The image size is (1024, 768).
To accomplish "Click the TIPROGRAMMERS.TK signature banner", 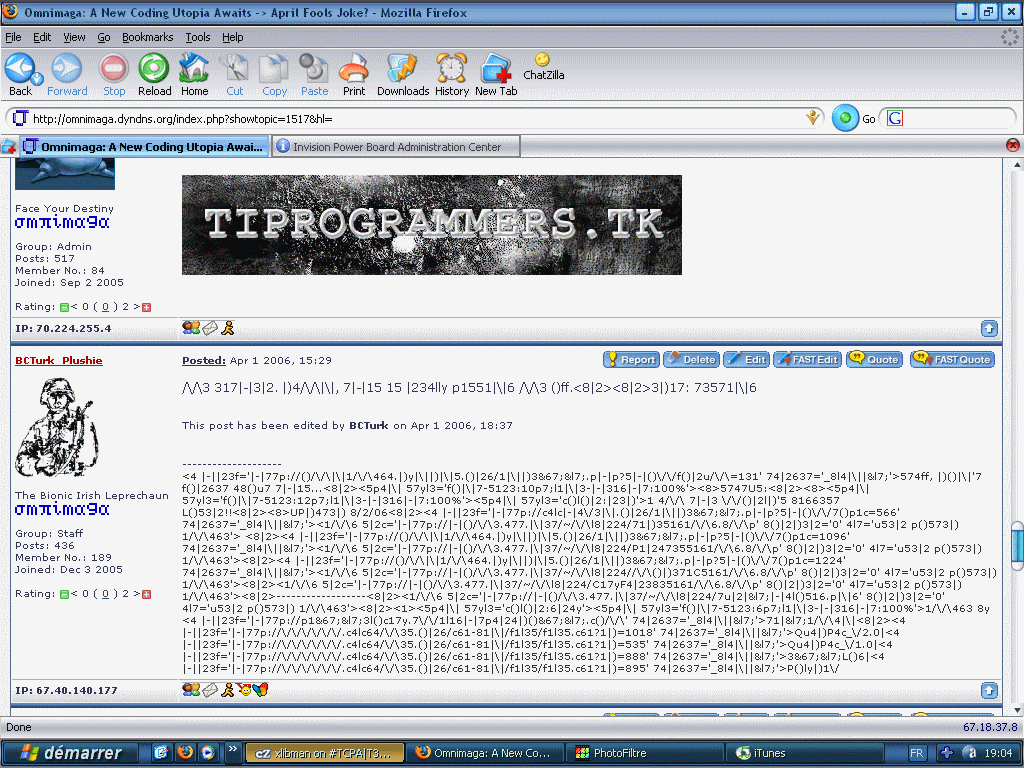I will [432, 225].
